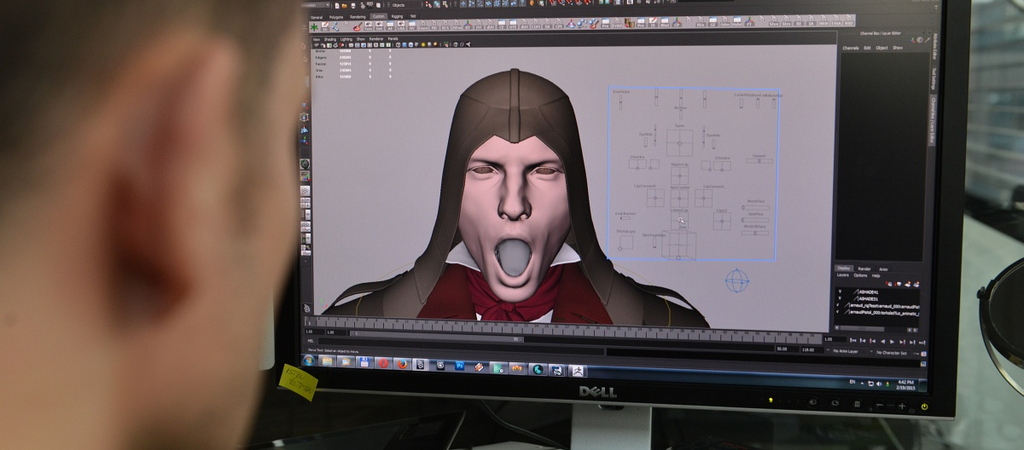The height and width of the screenshot is (450, 1024).
Task: Open the Panels menu in viewport
Action: 393,39
